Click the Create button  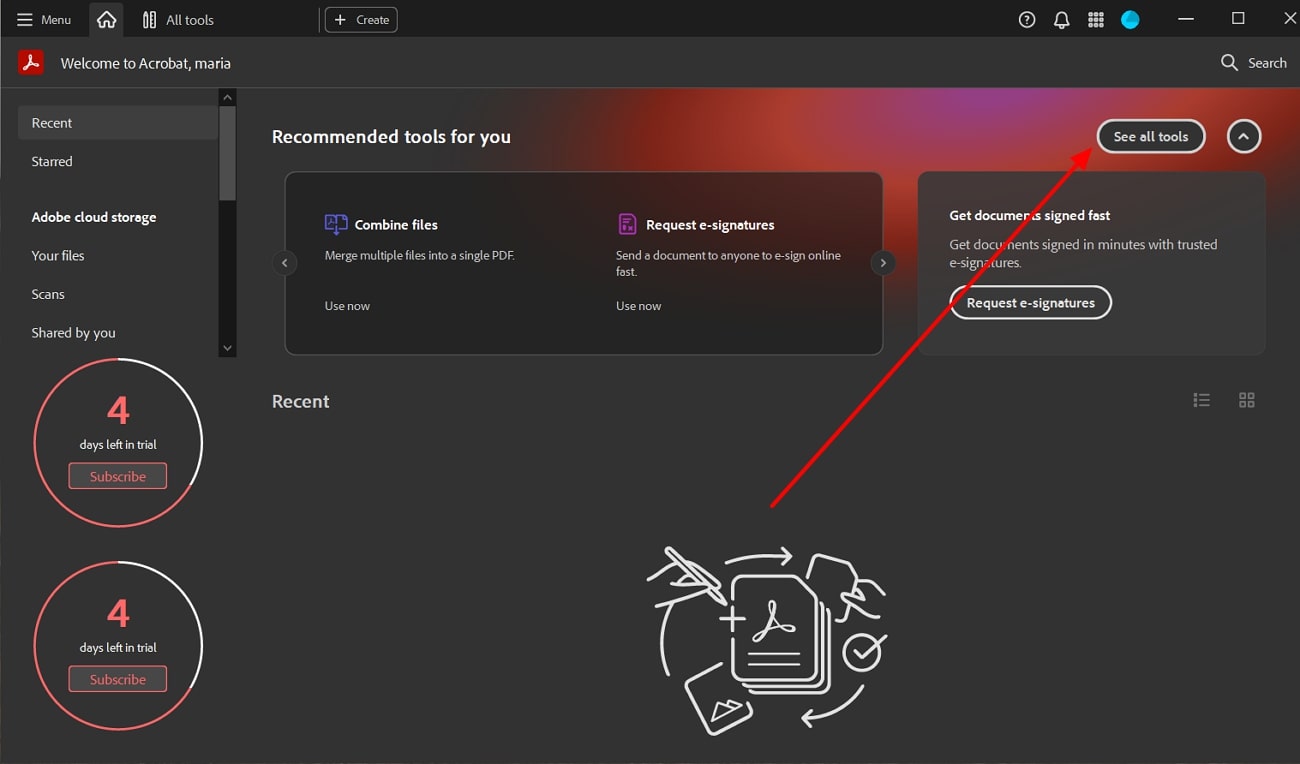click(x=361, y=20)
